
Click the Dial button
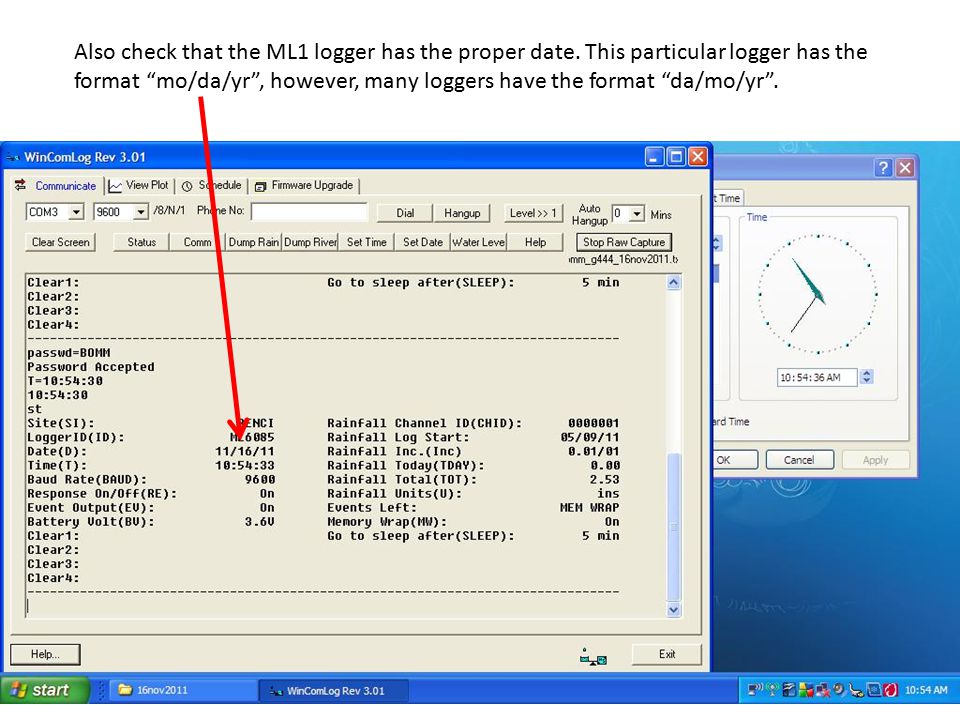tap(405, 213)
